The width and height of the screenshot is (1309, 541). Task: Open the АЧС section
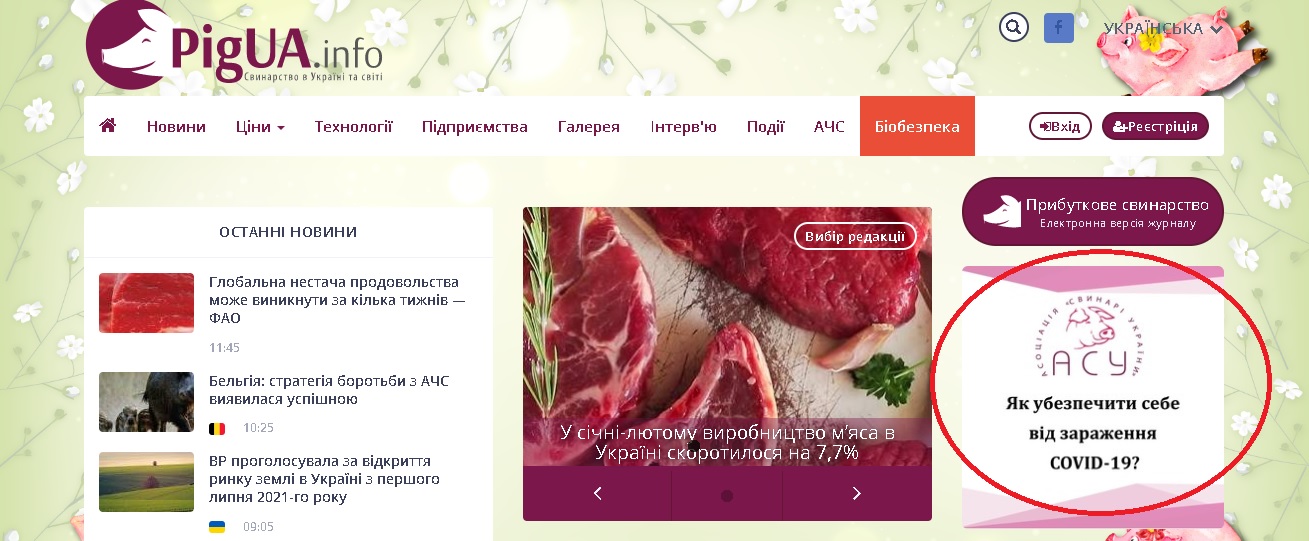[x=829, y=127]
